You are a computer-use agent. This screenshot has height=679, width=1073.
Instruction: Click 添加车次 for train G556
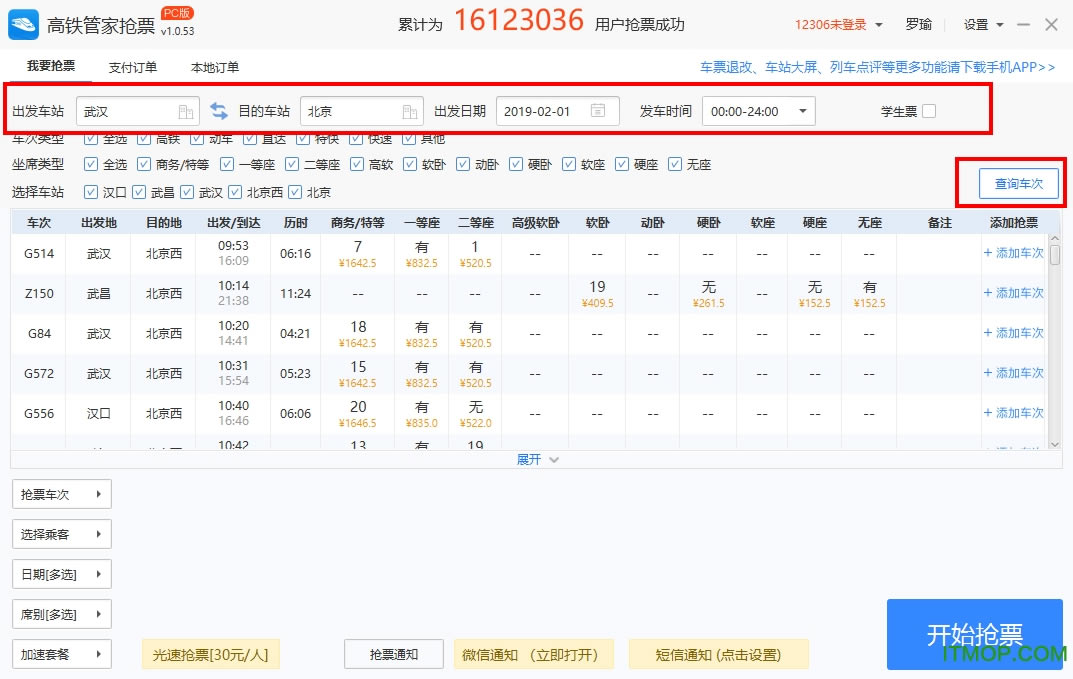(1013, 413)
